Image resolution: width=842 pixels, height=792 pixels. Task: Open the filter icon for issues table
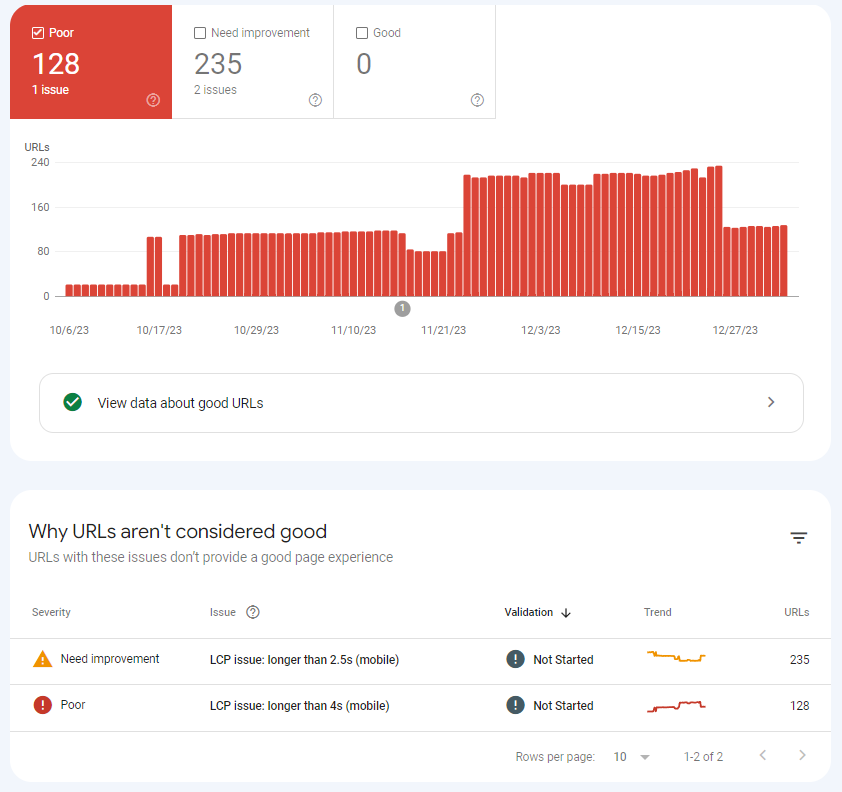point(799,537)
